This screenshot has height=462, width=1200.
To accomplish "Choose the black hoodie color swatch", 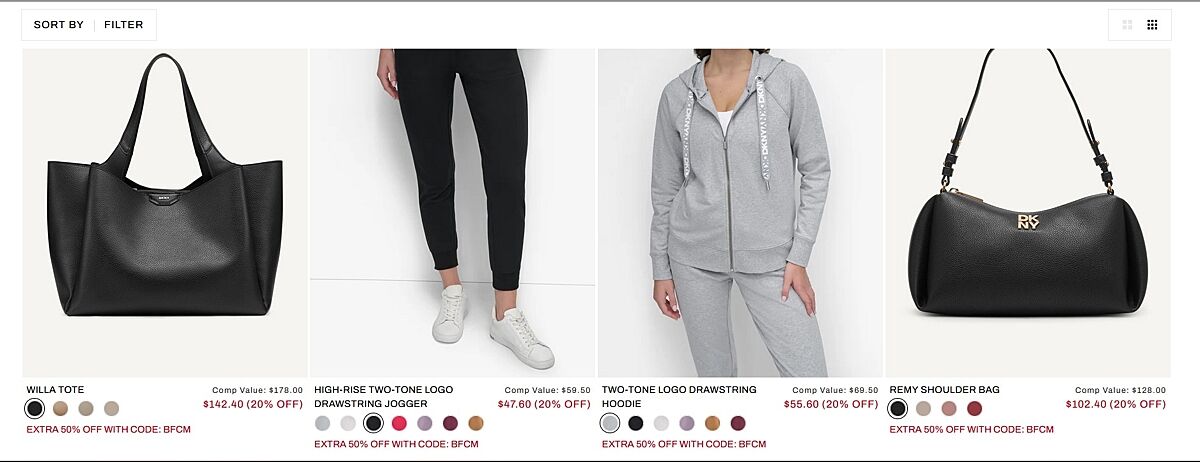I will 635,423.
